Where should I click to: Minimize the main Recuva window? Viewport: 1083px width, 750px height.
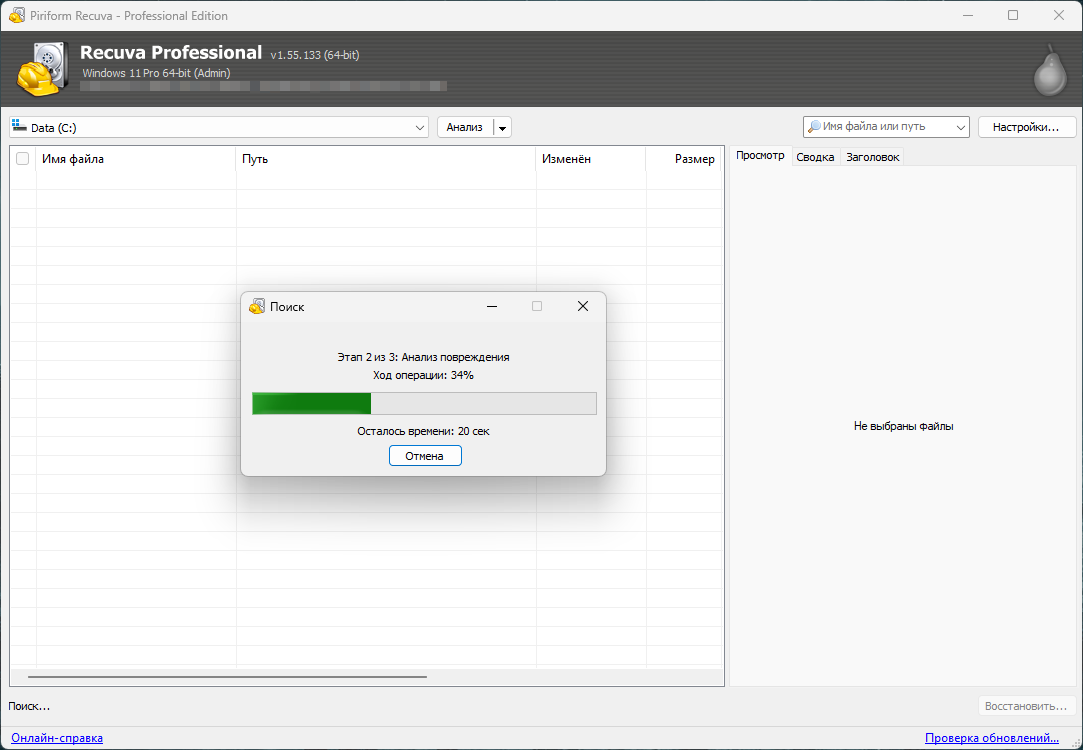[968, 15]
